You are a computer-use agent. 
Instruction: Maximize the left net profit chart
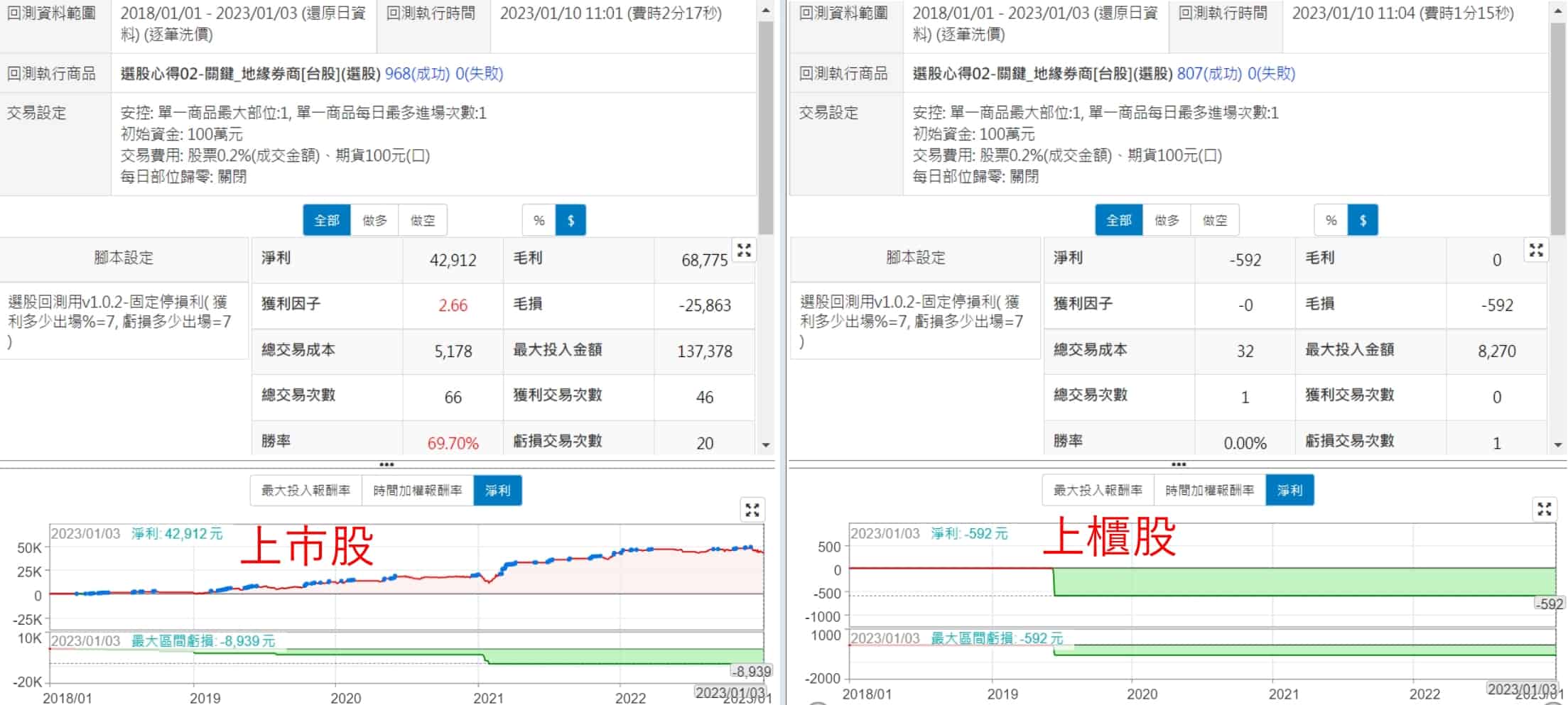752,510
